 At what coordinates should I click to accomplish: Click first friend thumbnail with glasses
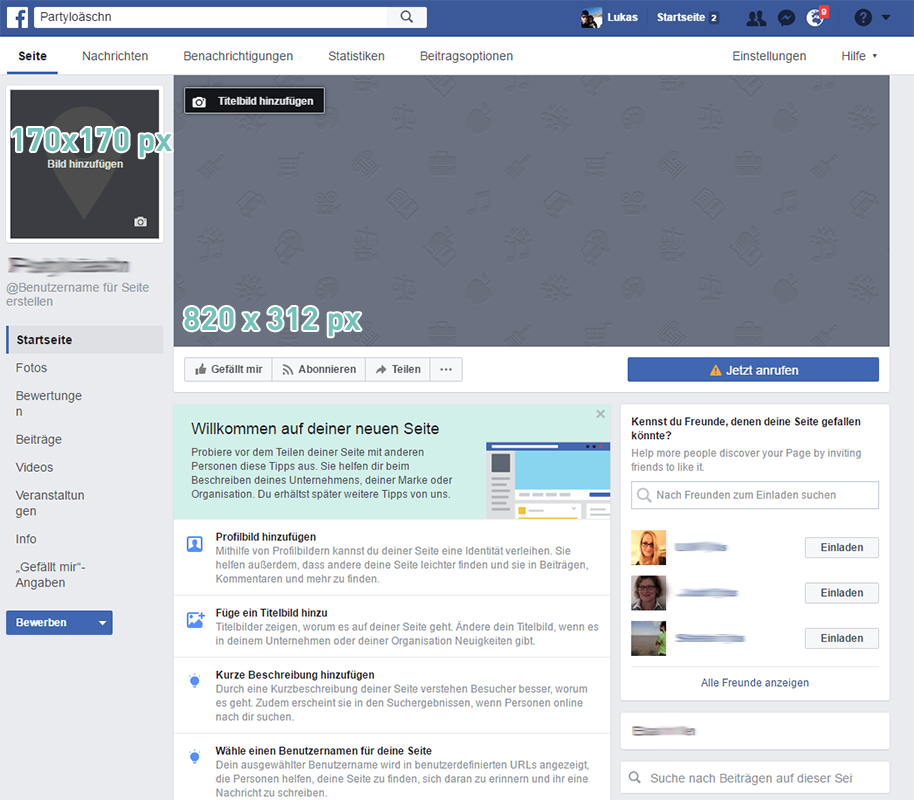(648, 548)
